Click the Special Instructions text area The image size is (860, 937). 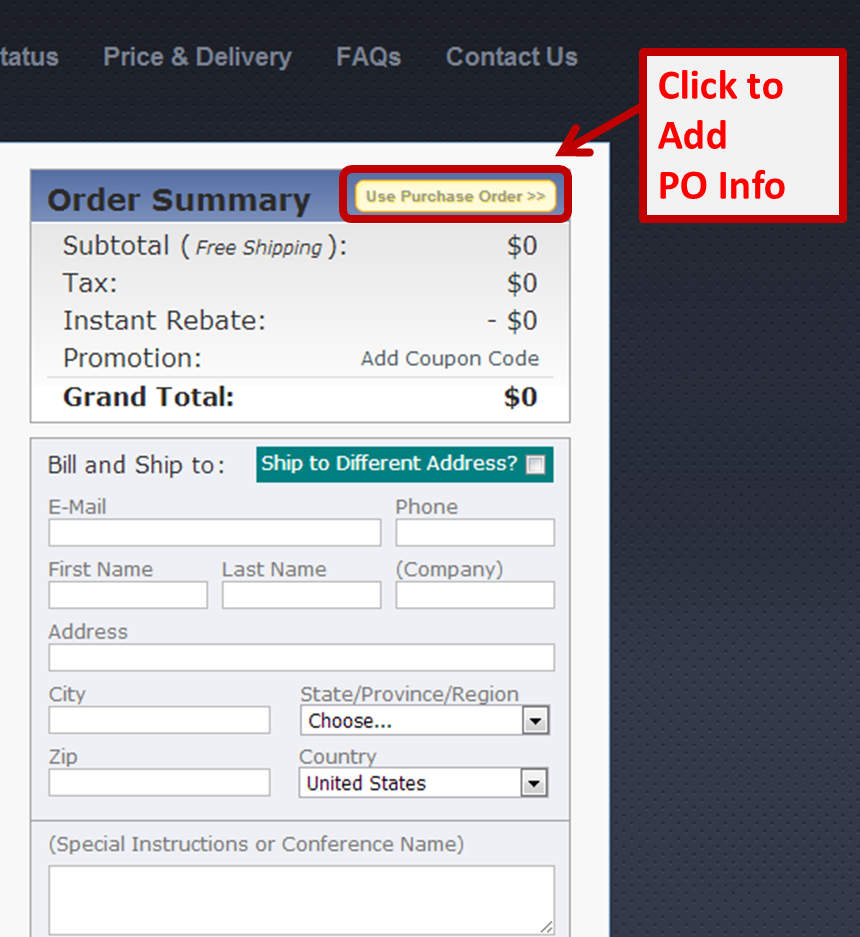coord(301,898)
